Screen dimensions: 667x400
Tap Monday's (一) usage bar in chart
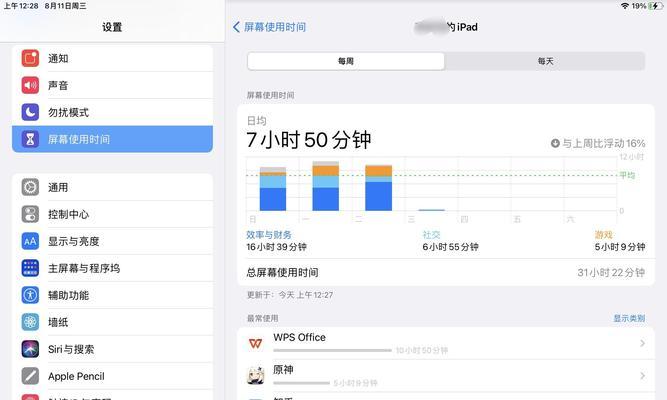325,186
